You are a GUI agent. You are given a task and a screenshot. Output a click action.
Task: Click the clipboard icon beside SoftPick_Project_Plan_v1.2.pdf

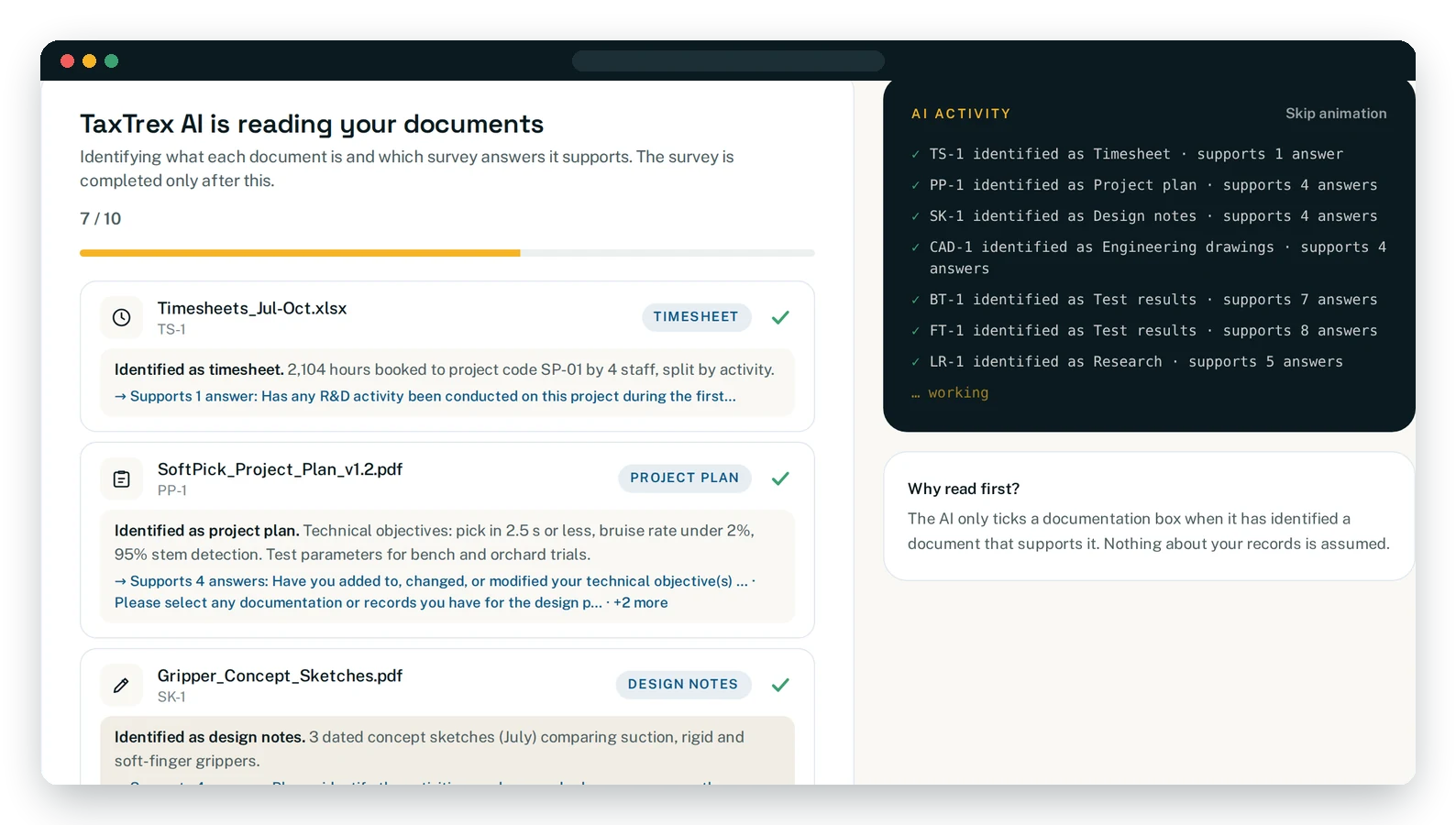pyautogui.click(x=121, y=478)
